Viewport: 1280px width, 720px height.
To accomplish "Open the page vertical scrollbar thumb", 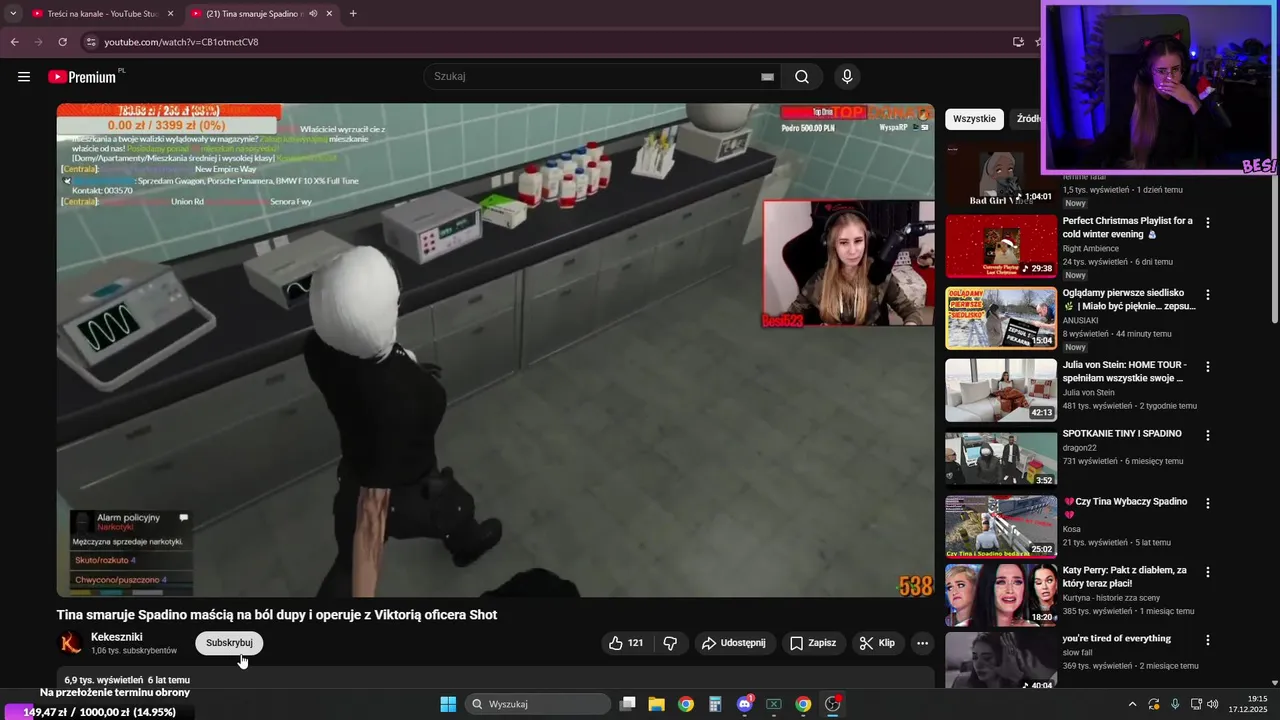I will click(x=1274, y=250).
